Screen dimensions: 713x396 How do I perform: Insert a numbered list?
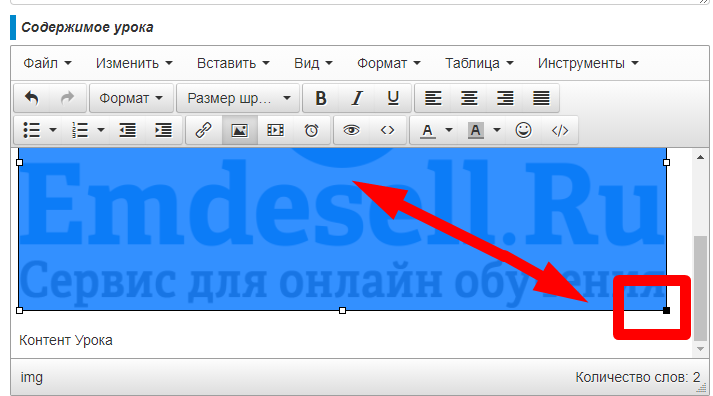80,130
